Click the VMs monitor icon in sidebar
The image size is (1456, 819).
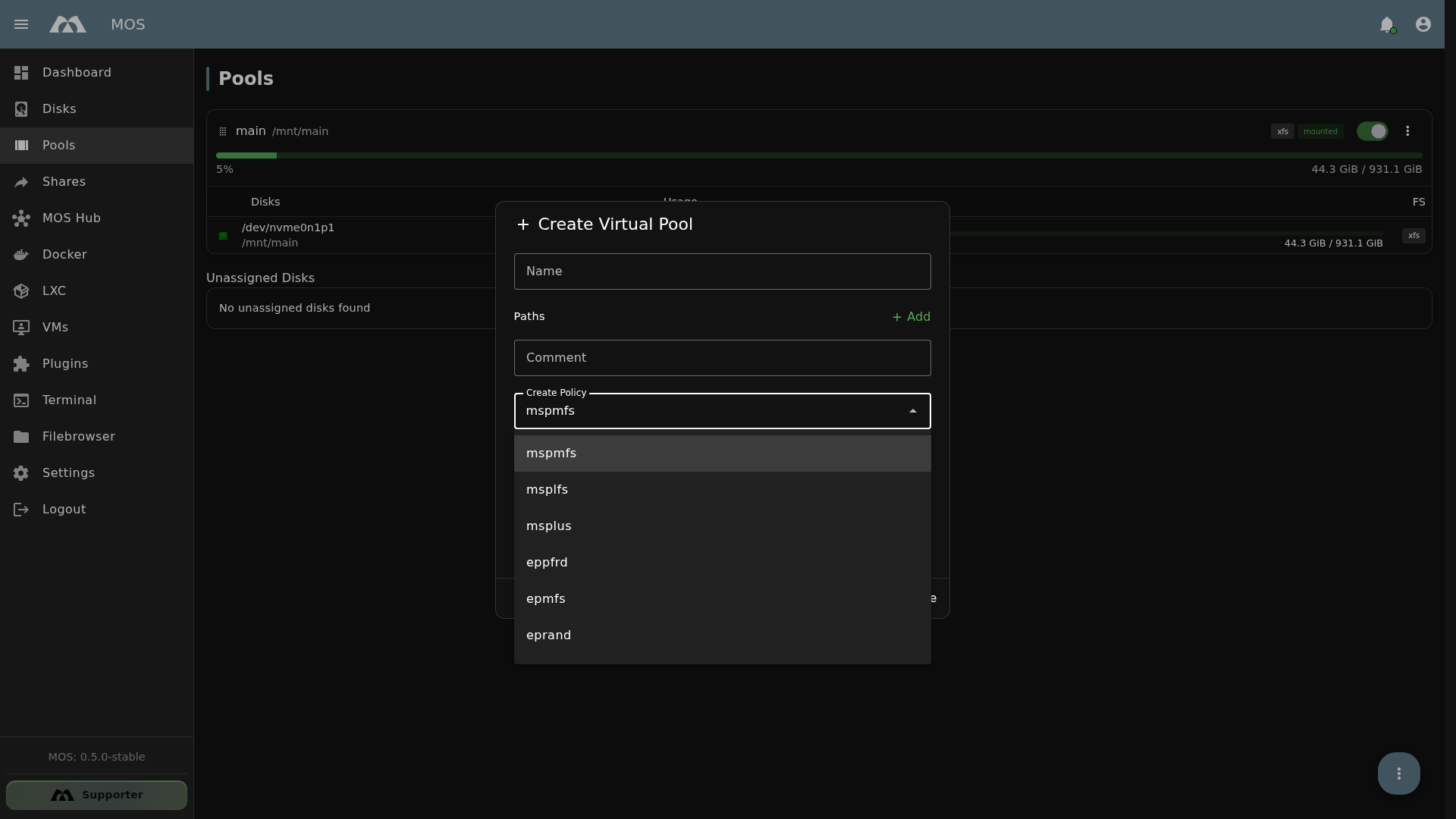tap(21, 328)
